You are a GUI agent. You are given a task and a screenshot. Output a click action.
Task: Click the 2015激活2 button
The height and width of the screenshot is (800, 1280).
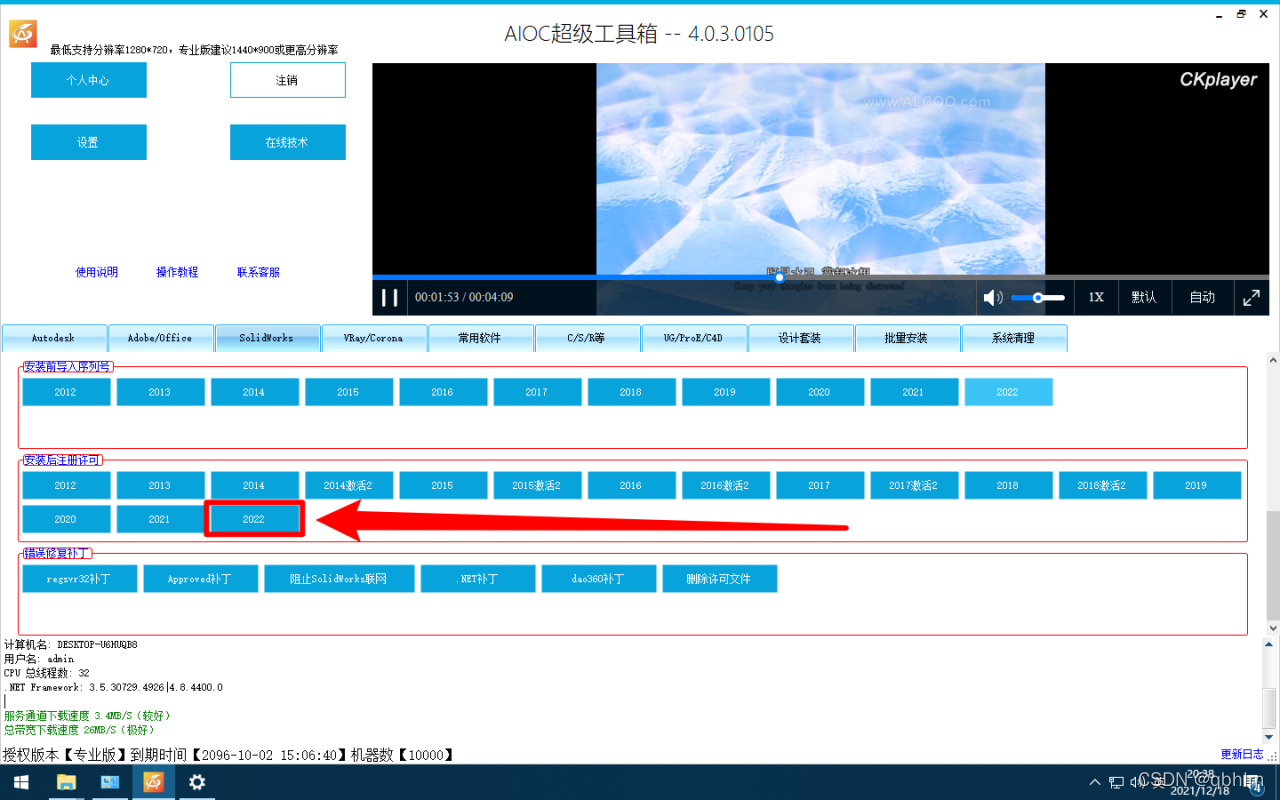pos(537,485)
